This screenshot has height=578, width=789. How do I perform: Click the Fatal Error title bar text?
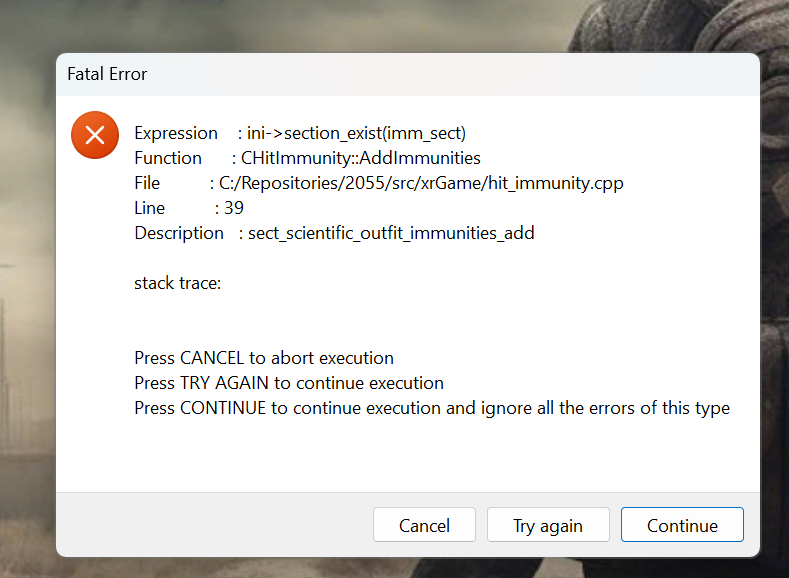(107, 74)
